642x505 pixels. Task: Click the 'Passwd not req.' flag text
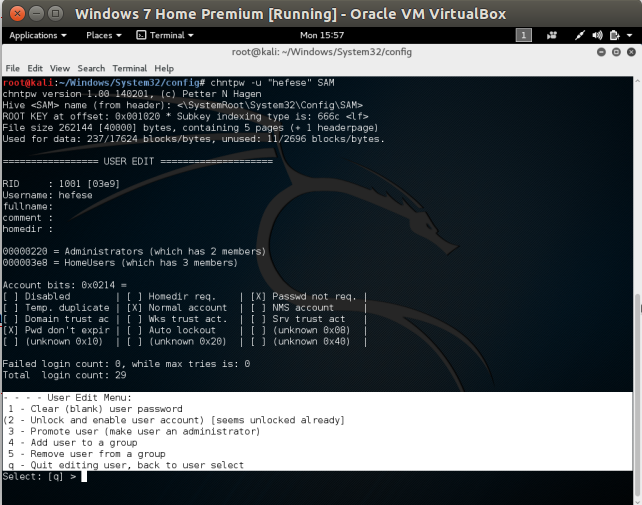314,297
